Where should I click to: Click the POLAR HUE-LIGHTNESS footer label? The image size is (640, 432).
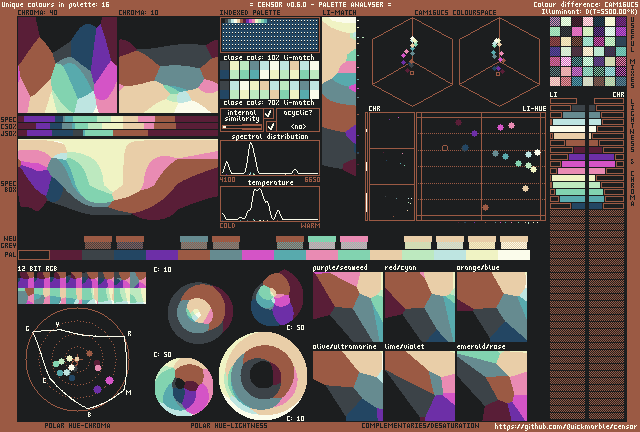229,425
